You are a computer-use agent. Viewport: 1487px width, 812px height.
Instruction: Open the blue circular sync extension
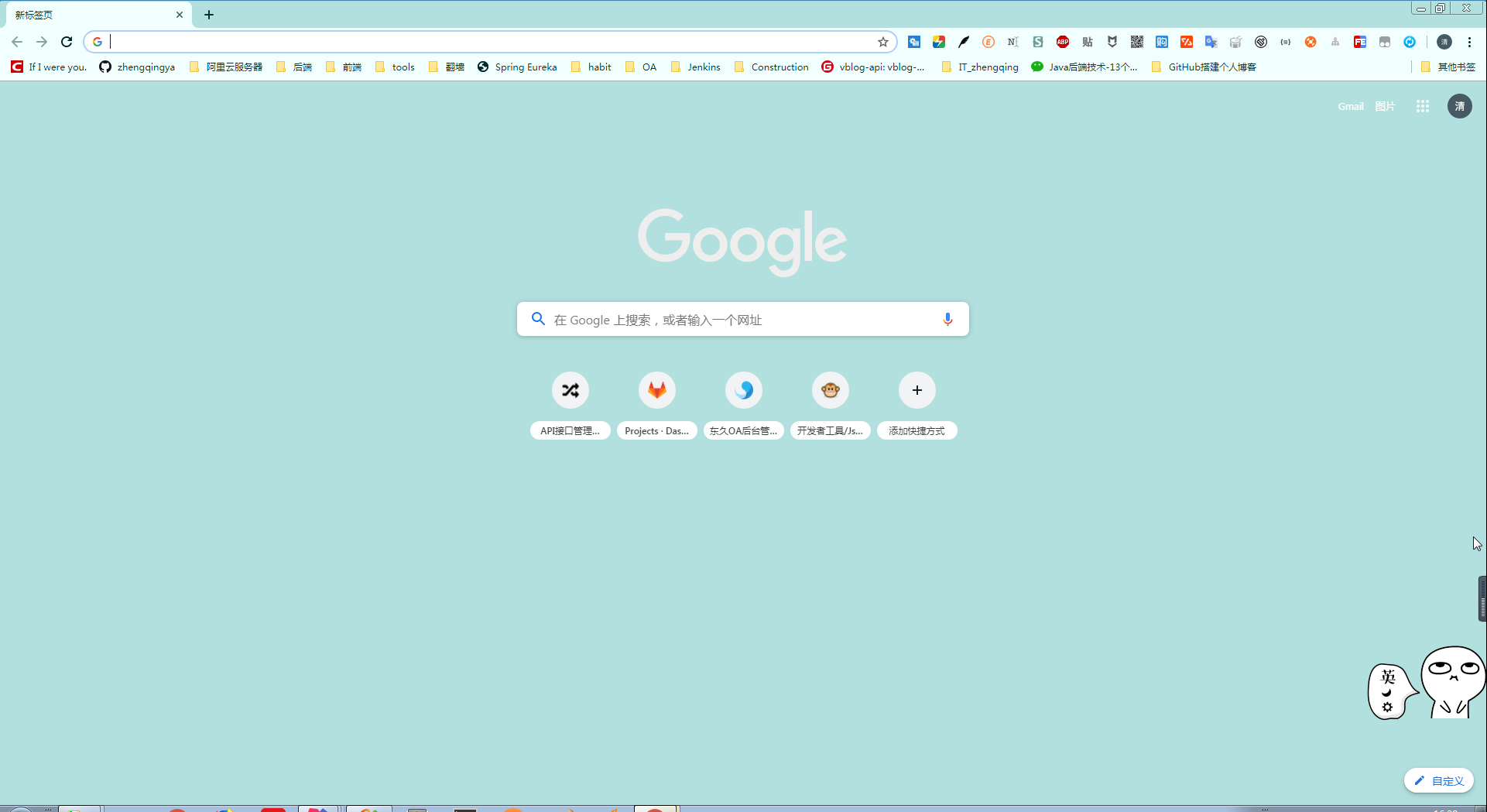click(1410, 42)
